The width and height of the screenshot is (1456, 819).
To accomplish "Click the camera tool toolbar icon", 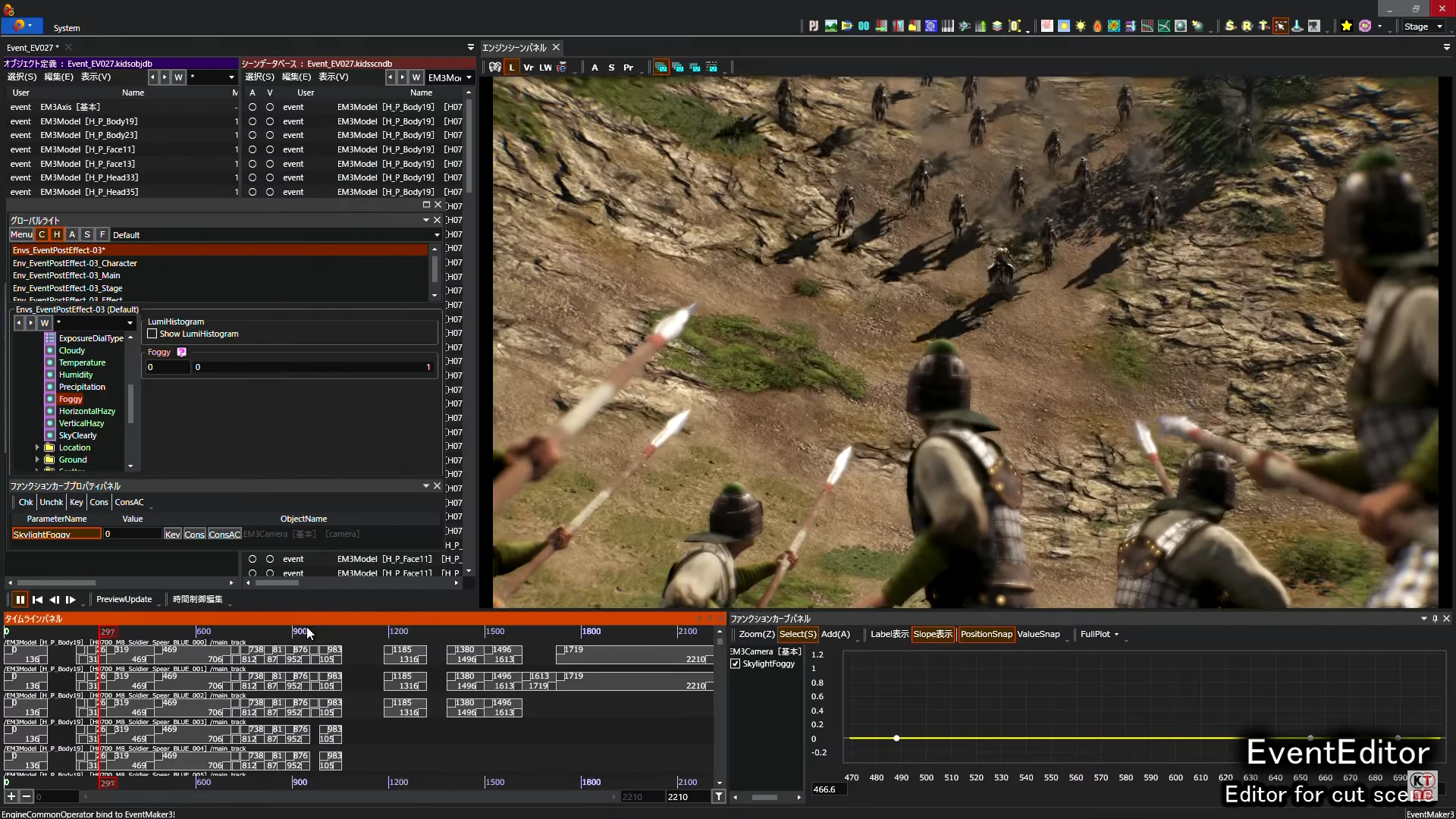I will (x=1313, y=27).
